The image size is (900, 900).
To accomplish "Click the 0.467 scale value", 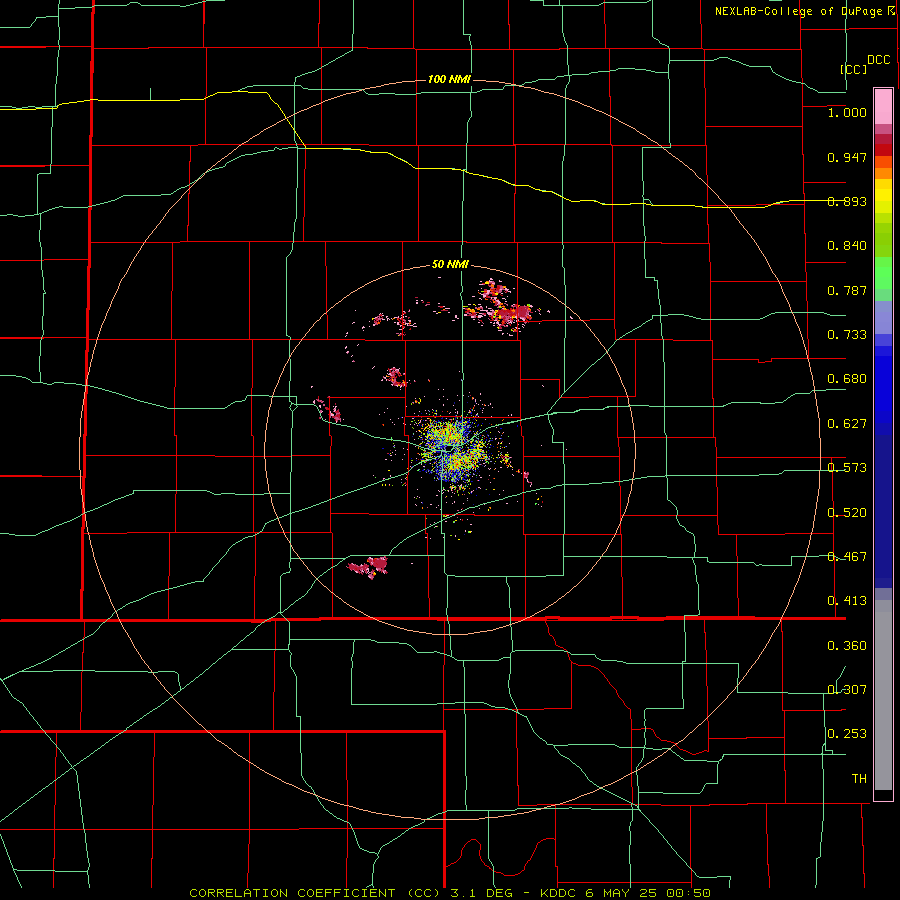I will point(847,557).
